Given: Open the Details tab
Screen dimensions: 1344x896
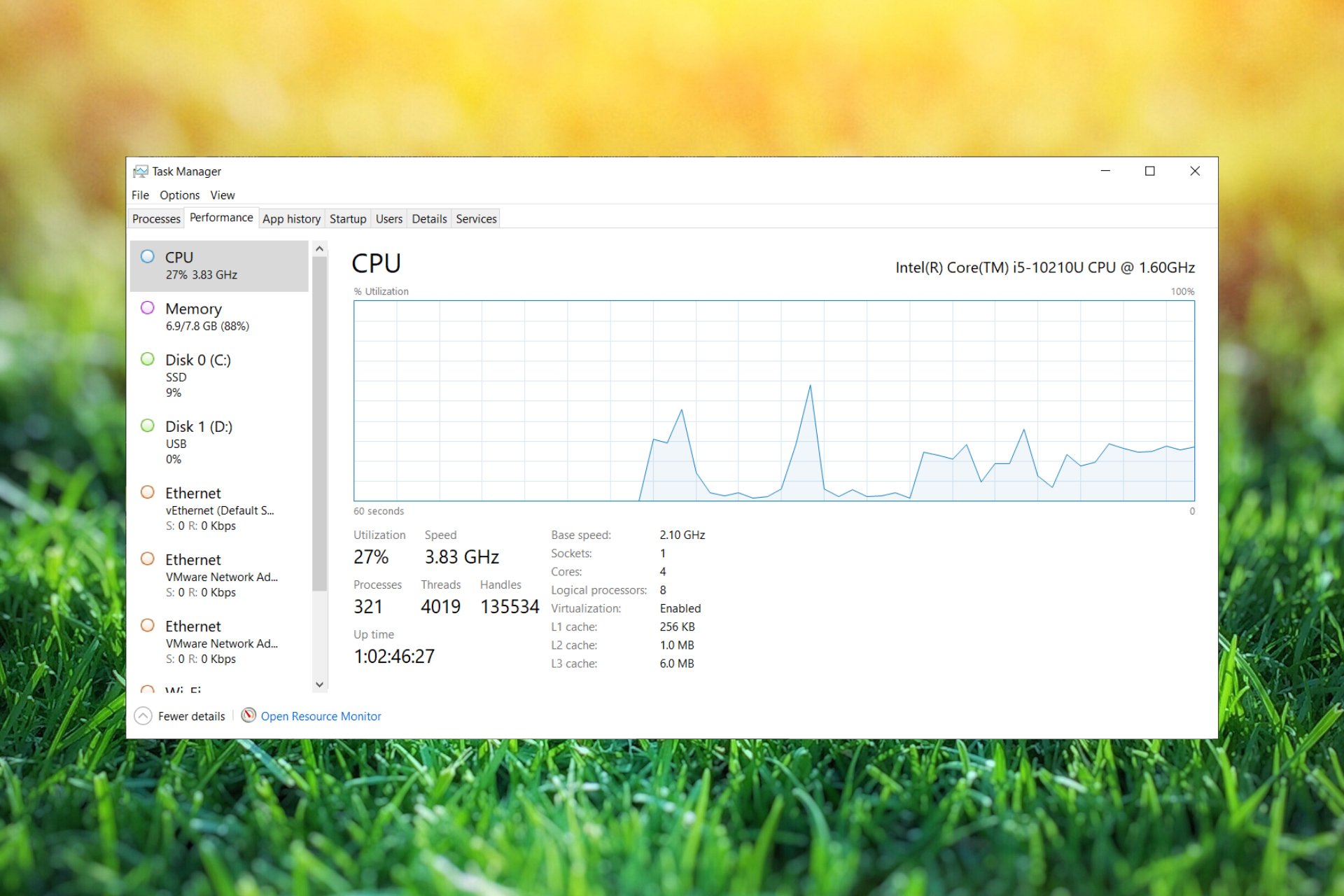Looking at the screenshot, I should 429,219.
